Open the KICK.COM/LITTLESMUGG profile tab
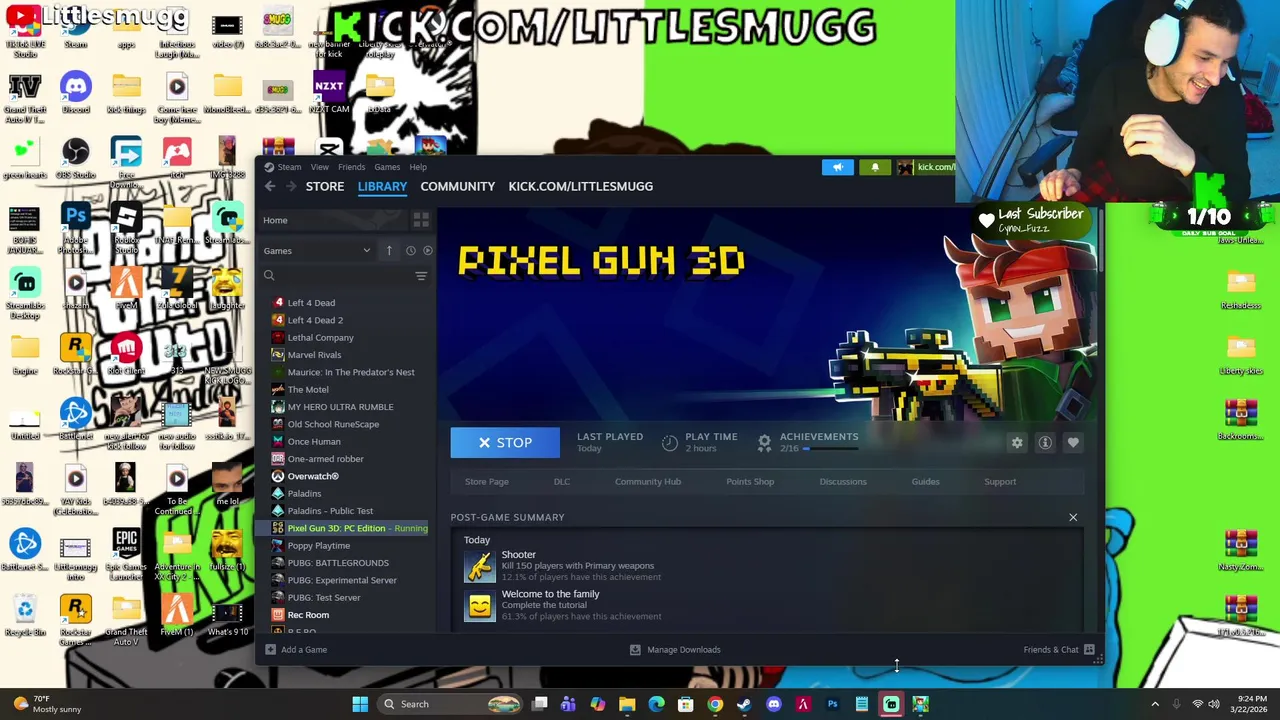The height and width of the screenshot is (720, 1280). tap(581, 186)
